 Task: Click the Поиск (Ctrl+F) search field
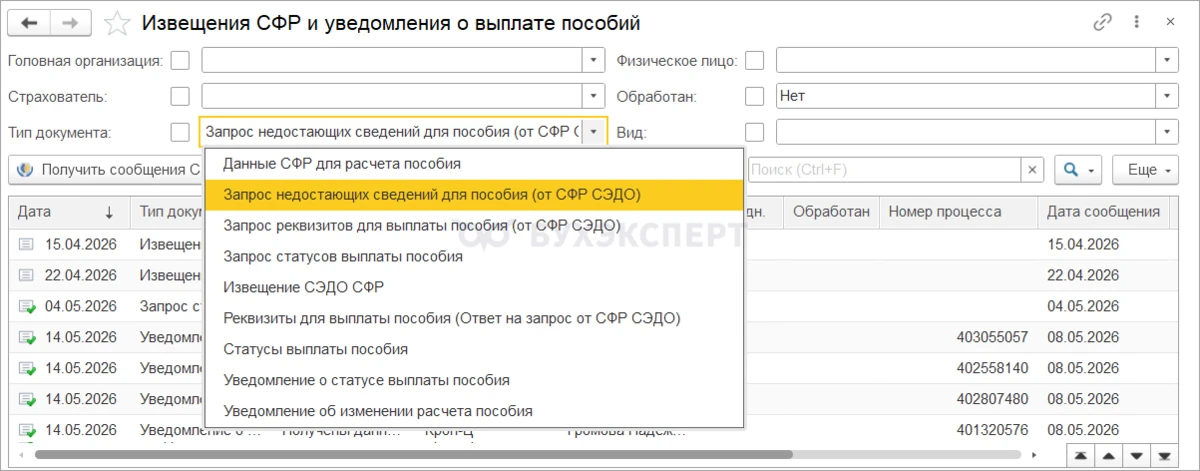(884, 170)
